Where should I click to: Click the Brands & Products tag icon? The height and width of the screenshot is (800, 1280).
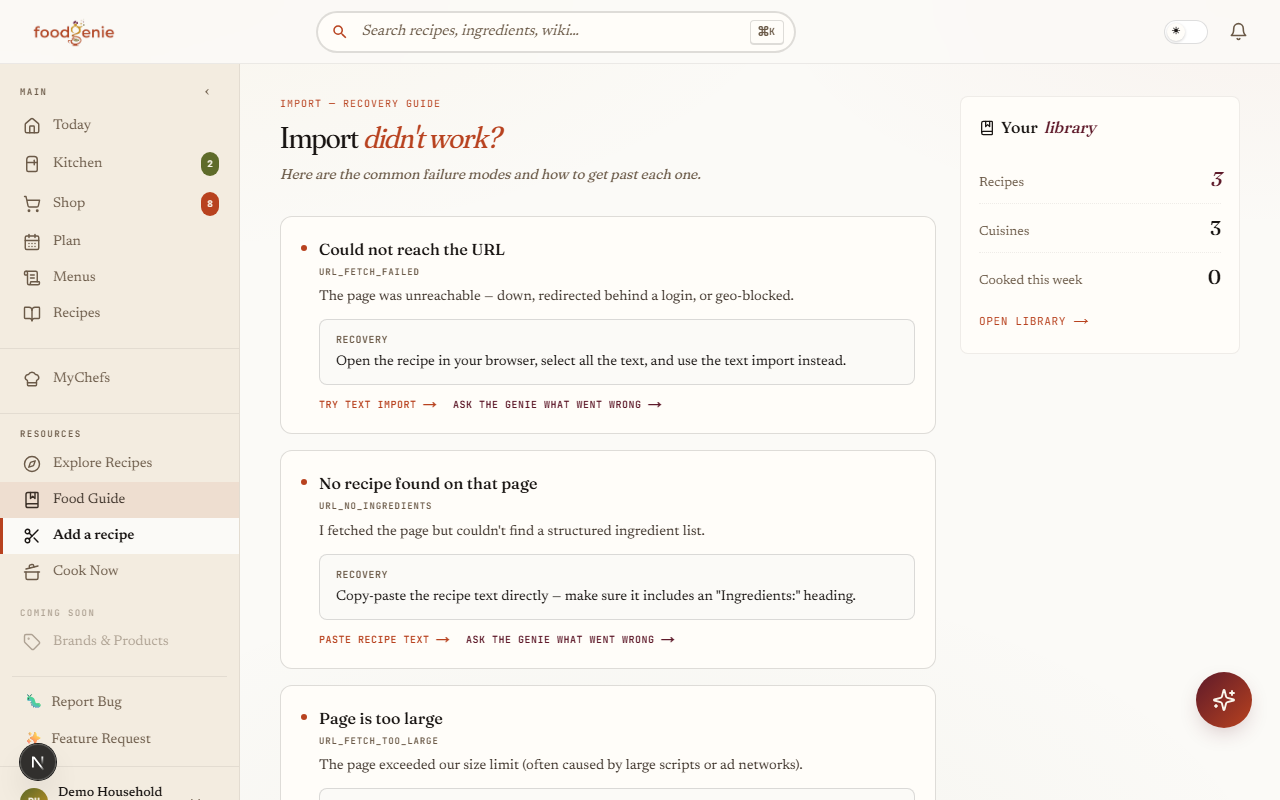[32, 641]
